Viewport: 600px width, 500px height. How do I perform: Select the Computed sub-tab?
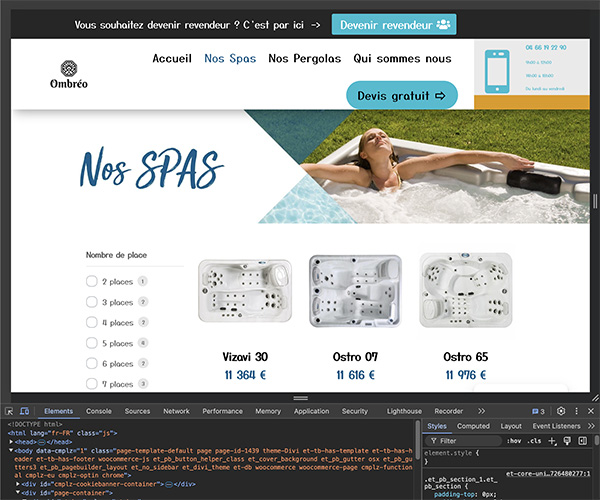(x=473, y=426)
